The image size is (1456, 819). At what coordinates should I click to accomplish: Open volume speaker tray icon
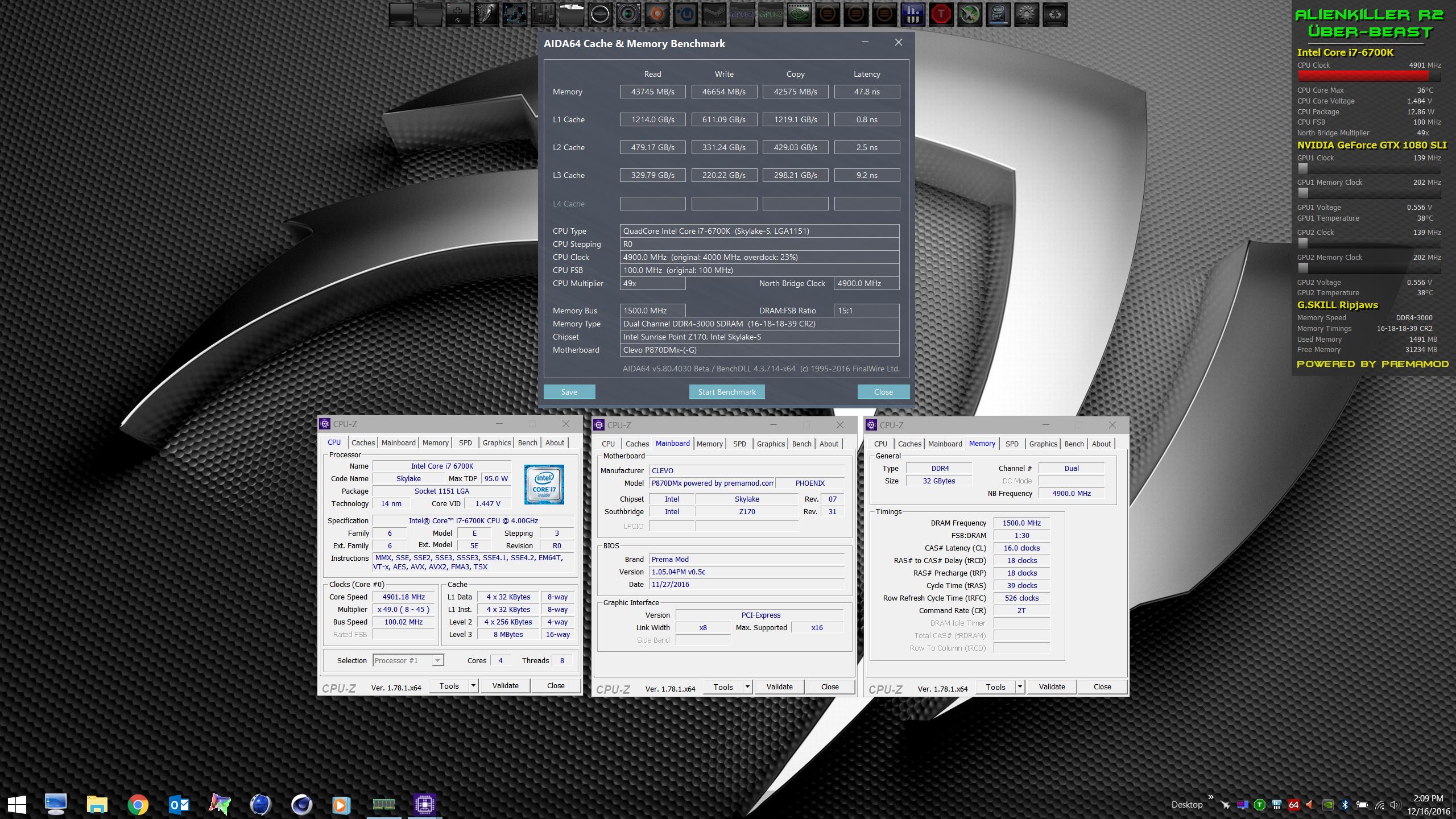point(1395,805)
